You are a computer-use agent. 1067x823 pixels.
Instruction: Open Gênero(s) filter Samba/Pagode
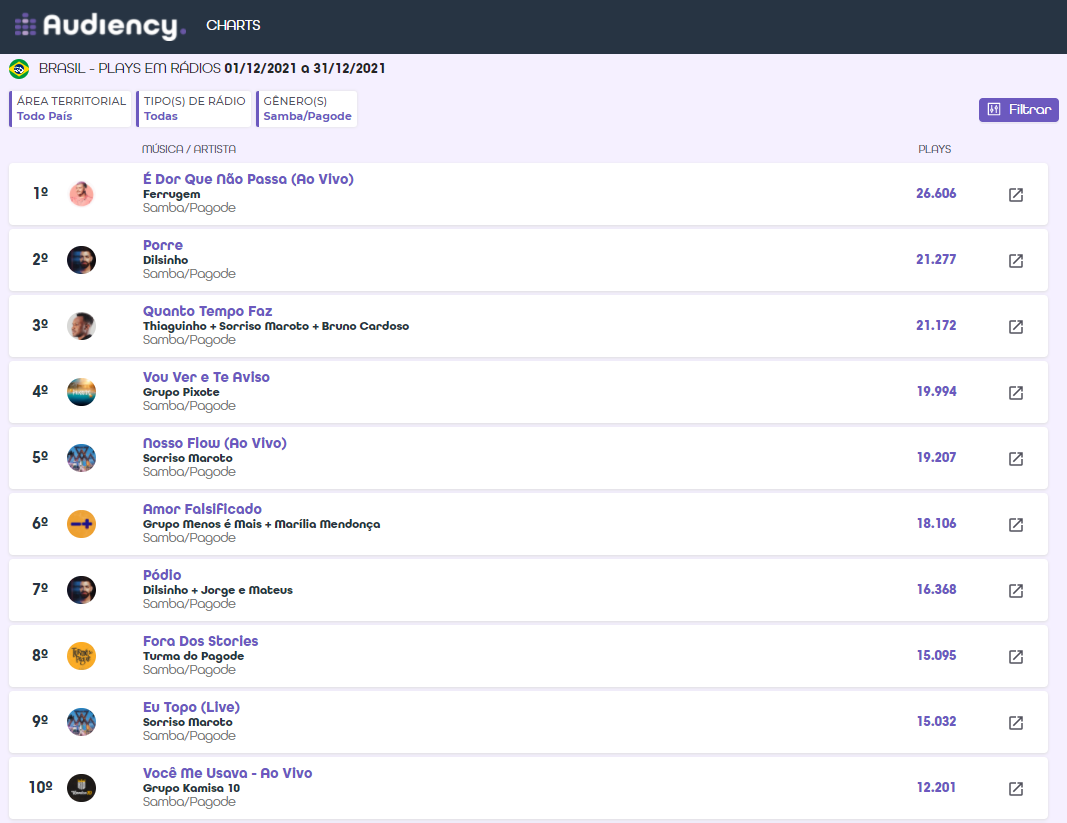tap(307, 109)
